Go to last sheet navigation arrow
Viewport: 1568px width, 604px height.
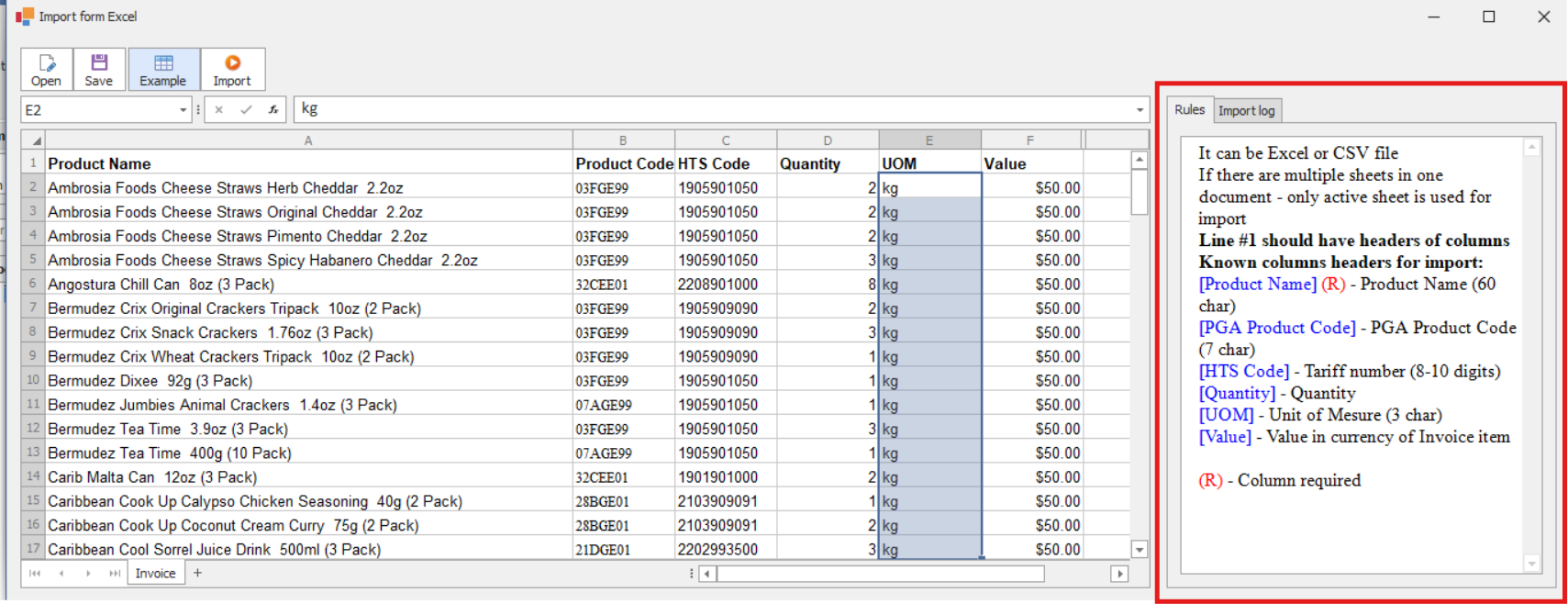(x=115, y=573)
